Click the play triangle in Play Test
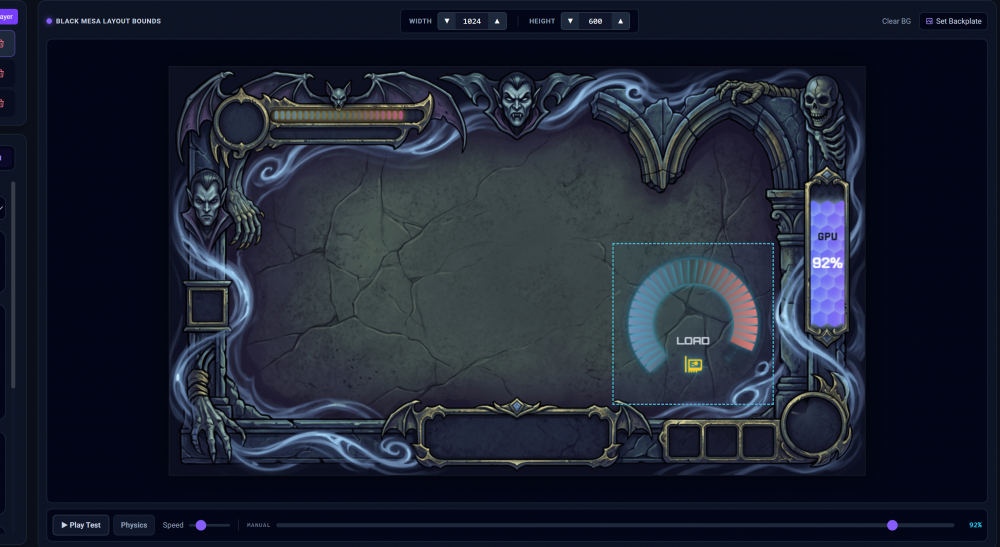Viewport: 1000px width, 547px height. coord(64,525)
